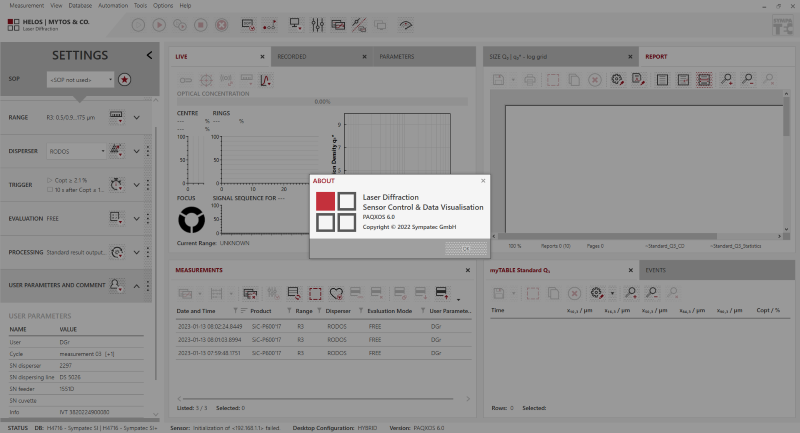Screen dimensions: 800x433
Task: Zoom in using the myTABLE magnifier plus
Action: [631, 293]
